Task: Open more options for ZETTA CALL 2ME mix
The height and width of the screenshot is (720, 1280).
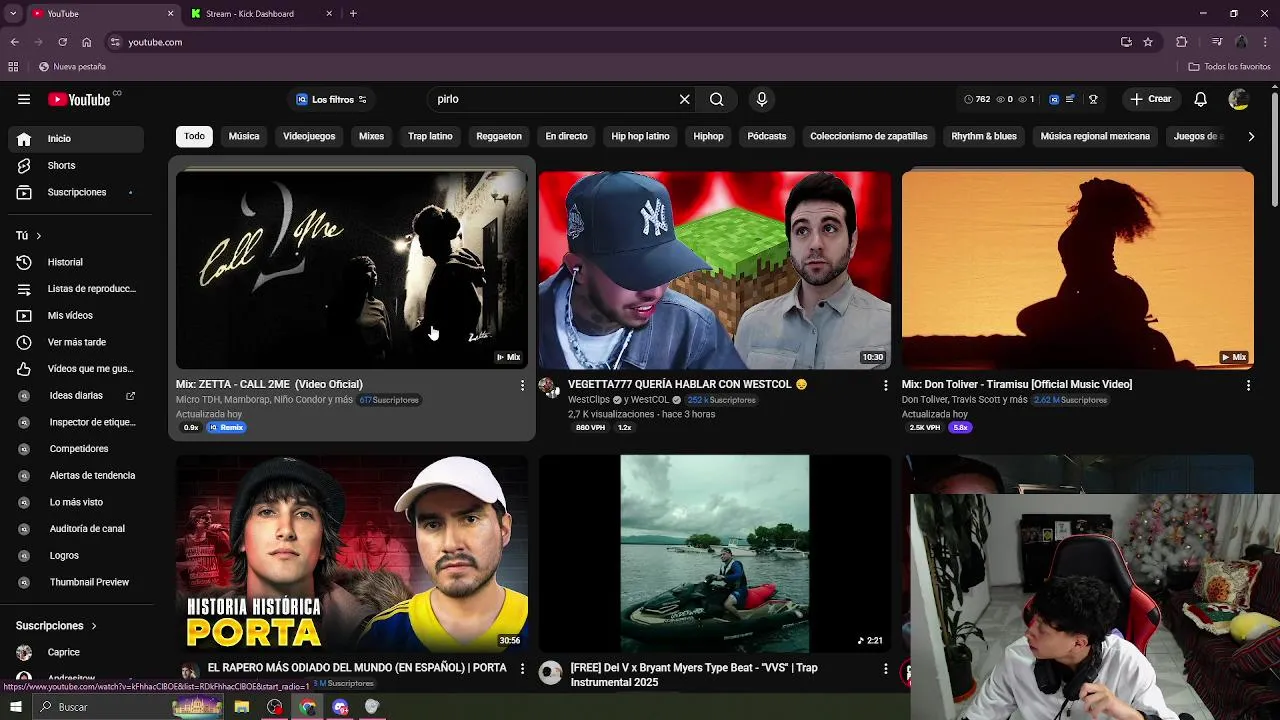Action: click(x=522, y=385)
